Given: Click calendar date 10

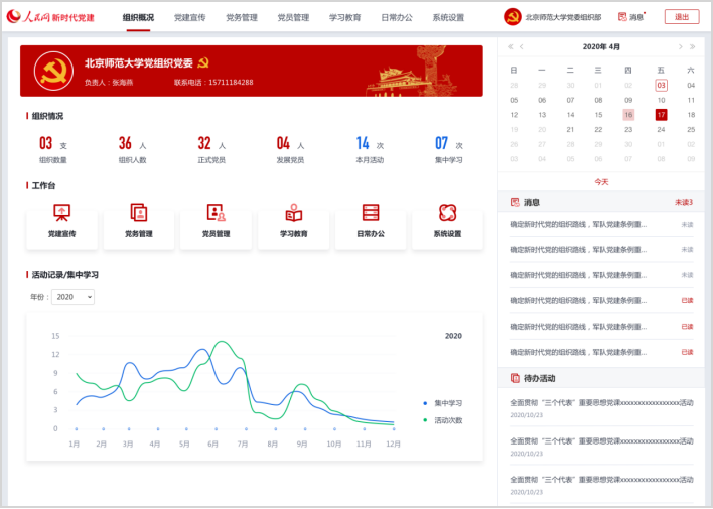Looking at the screenshot, I should pyautogui.click(x=661, y=101).
